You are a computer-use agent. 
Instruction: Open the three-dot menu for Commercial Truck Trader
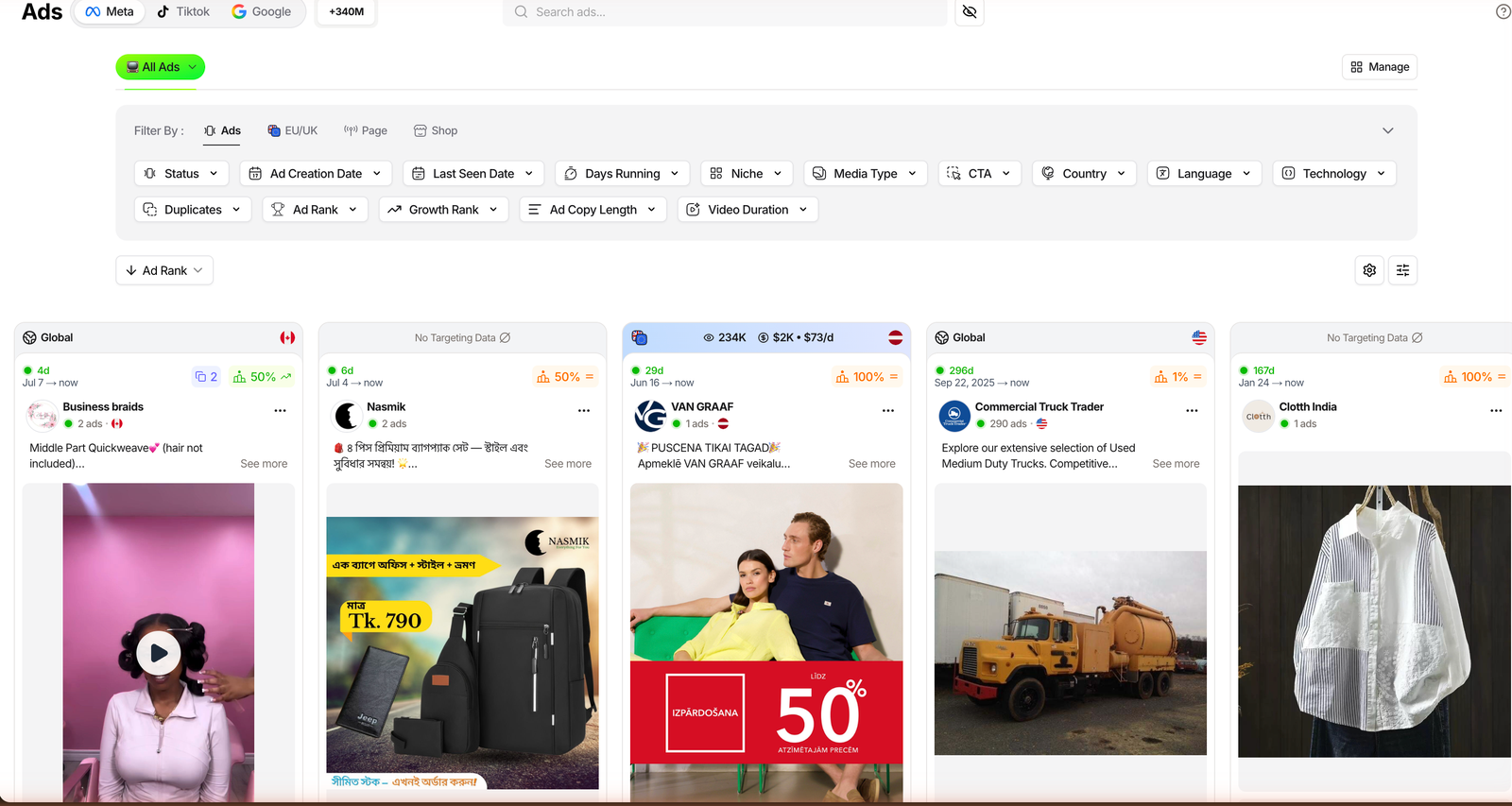pyautogui.click(x=1192, y=411)
